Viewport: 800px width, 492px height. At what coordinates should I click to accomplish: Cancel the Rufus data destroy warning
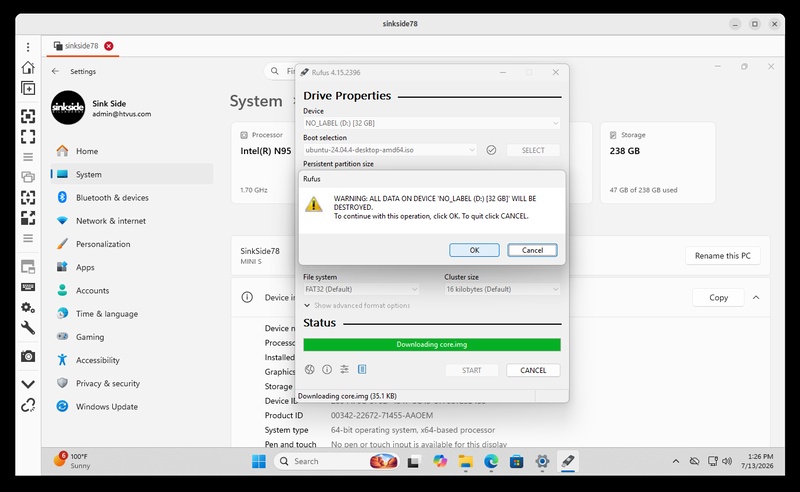pyautogui.click(x=532, y=250)
